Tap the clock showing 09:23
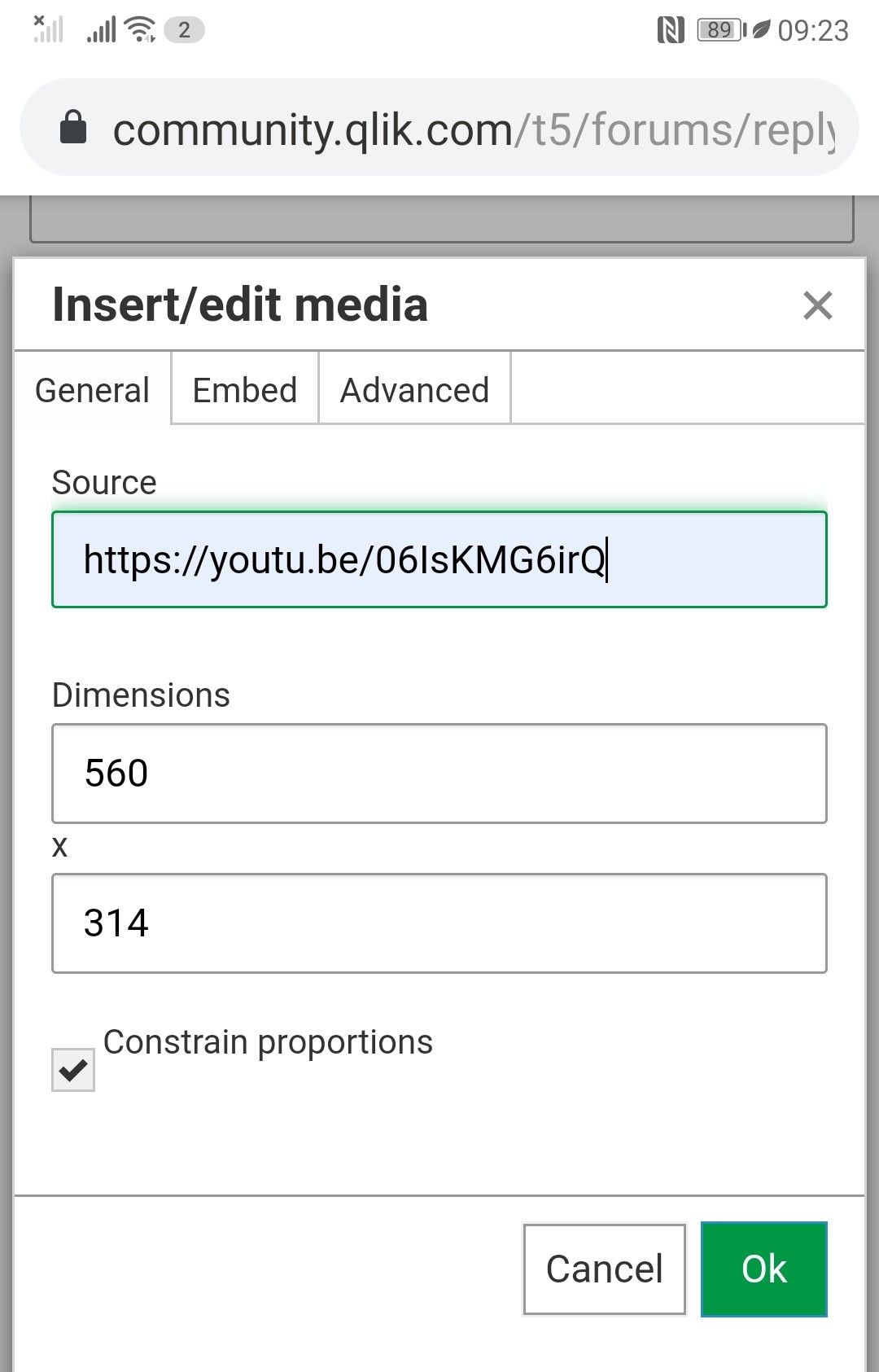Image resolution: width=879 pixels, height=1372 pixels. coord(813,31)
